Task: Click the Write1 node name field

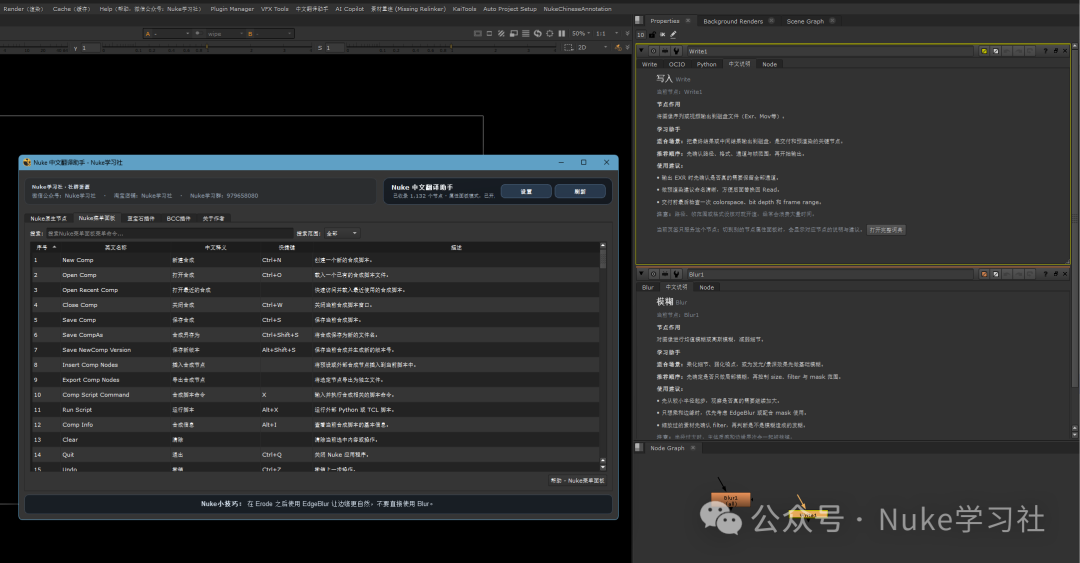Action: coord(830,51)
